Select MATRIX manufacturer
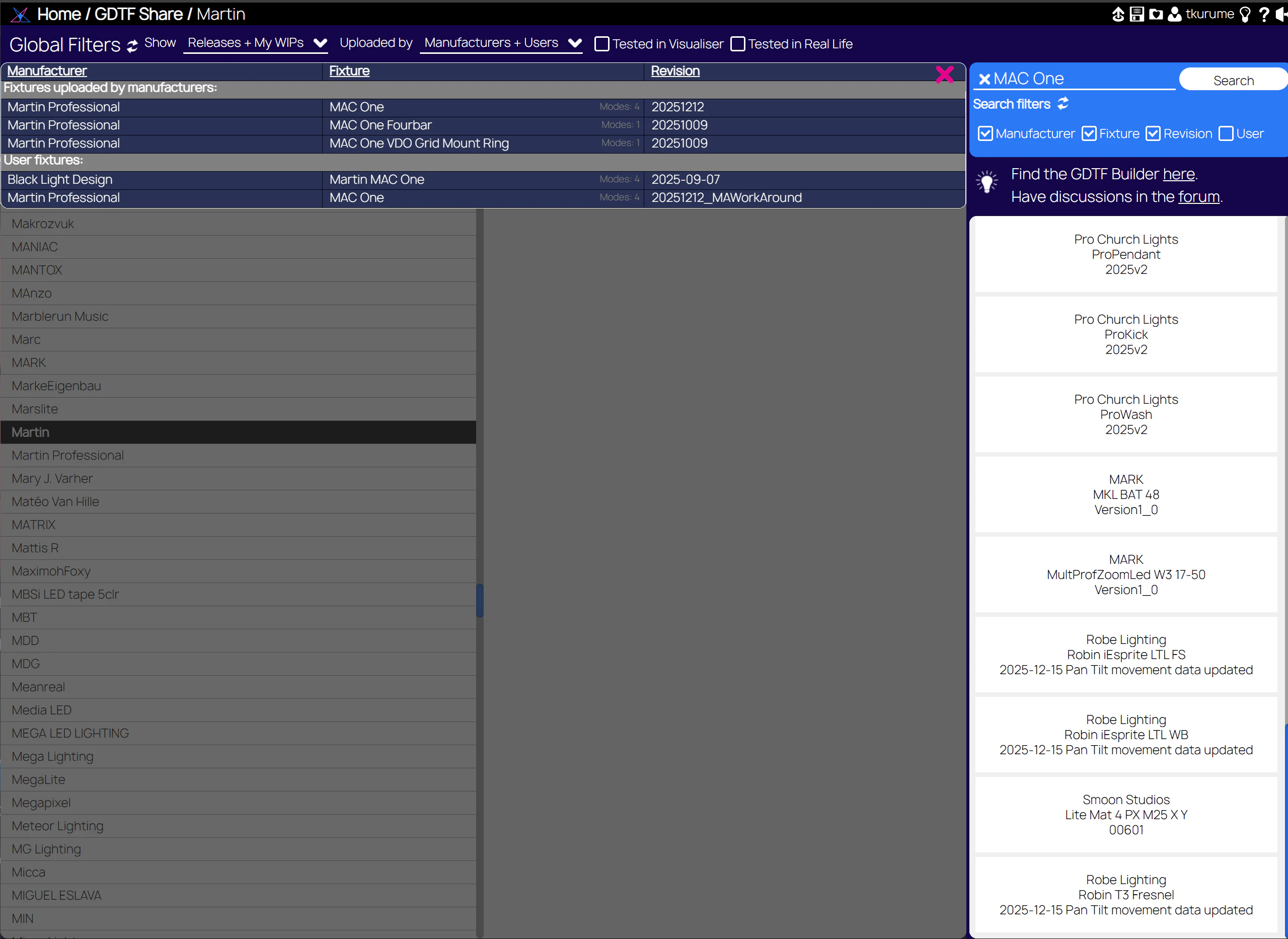 click(x=238, y=525)
